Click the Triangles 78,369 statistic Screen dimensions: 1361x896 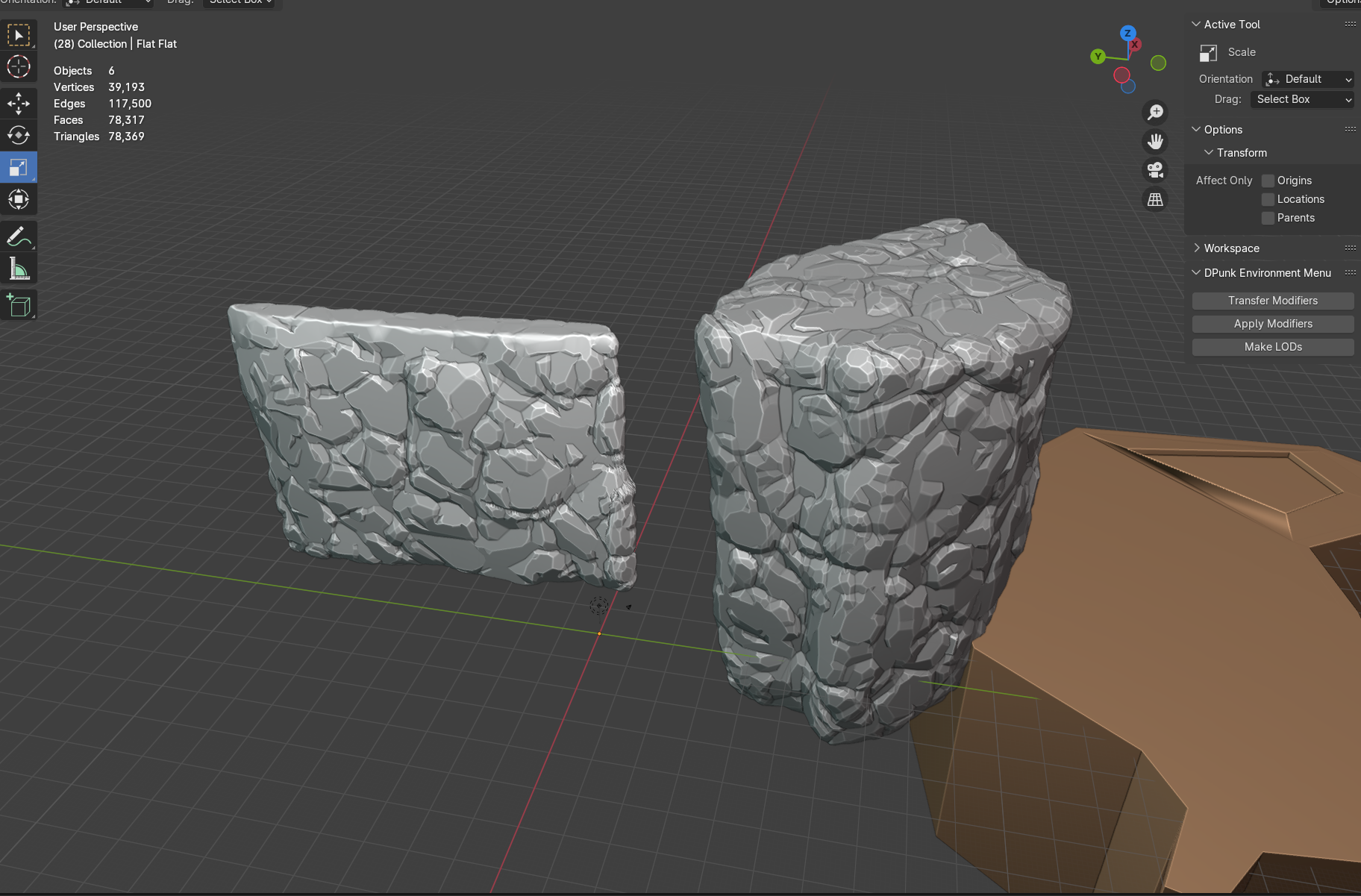pos(99,137)
